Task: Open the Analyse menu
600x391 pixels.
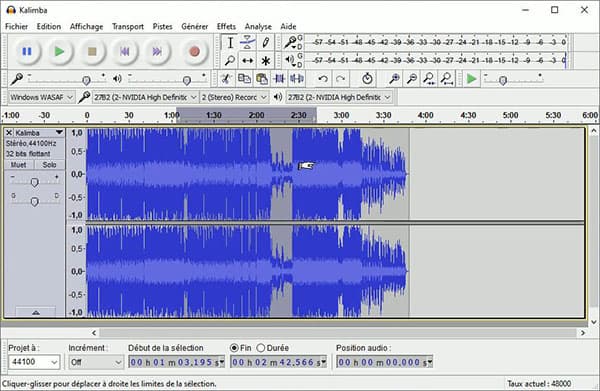Action: tap(258, 26)
